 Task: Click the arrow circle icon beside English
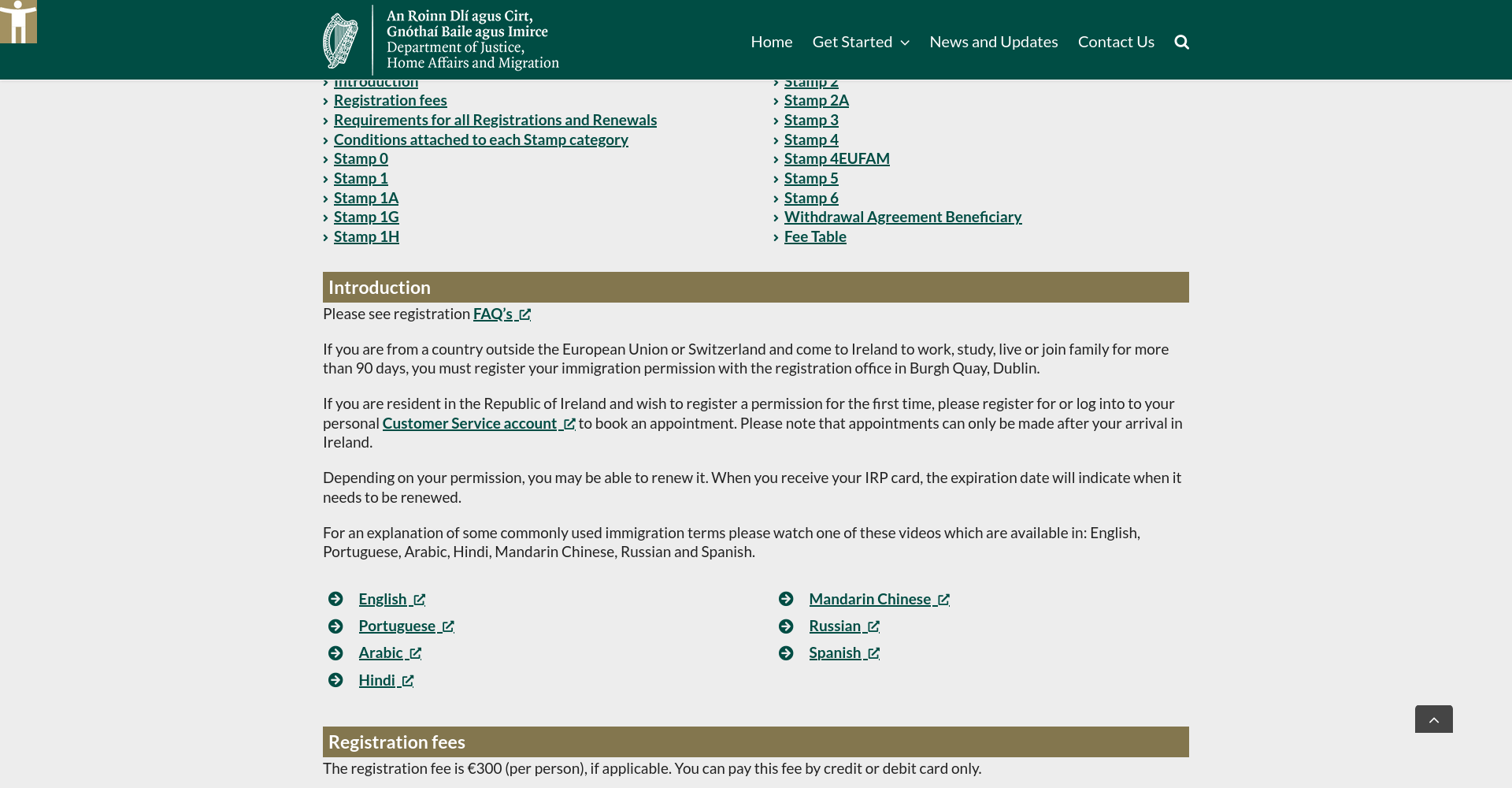click(335, 599)
